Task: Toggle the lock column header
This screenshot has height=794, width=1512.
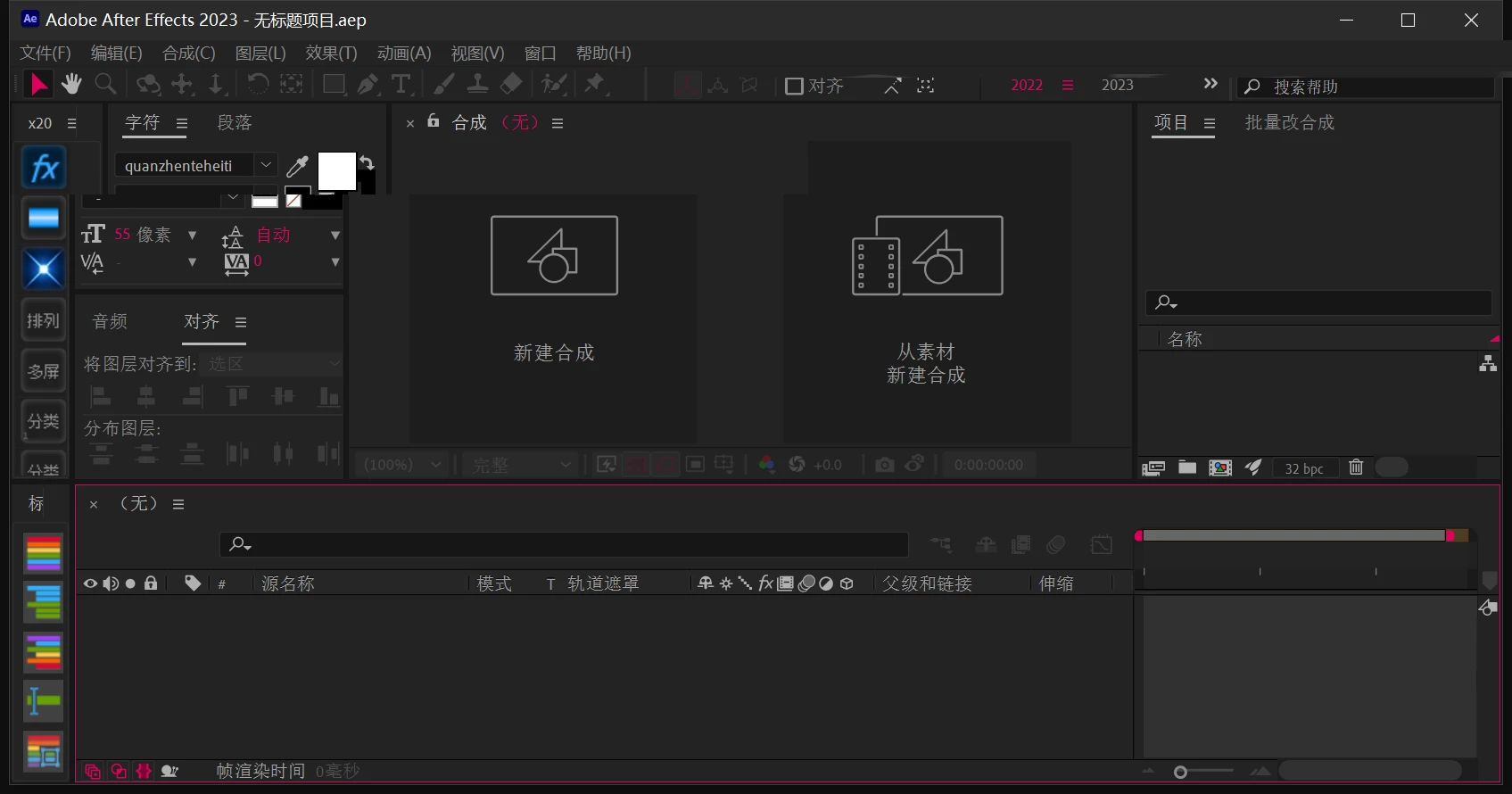Action: click(151, 583)
